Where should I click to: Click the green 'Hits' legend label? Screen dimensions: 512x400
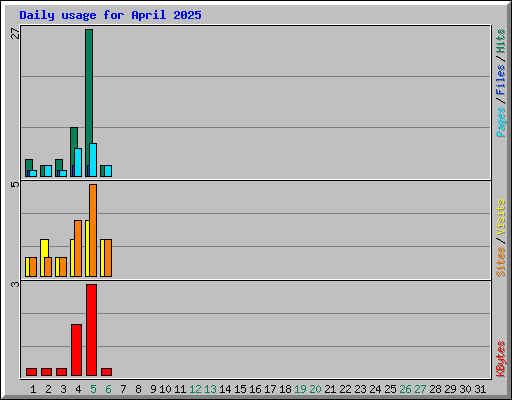[501, 41]
